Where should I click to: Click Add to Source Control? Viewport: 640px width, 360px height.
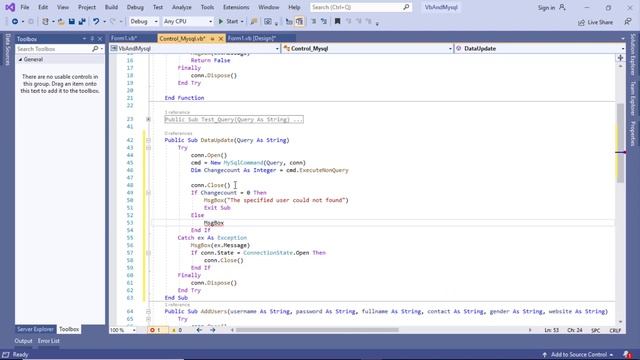tap(578, 355)
